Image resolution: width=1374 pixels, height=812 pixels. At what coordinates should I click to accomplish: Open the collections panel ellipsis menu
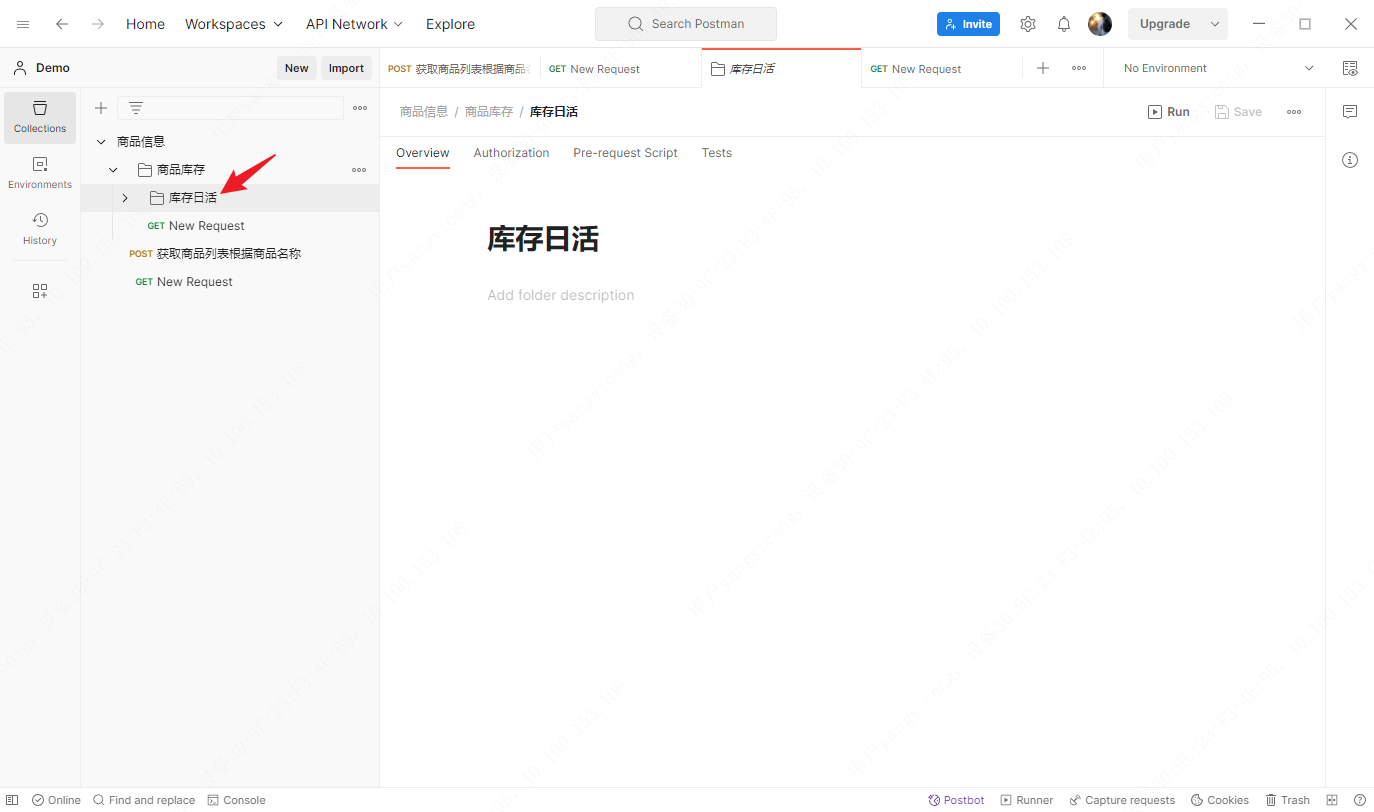coord(360,108)
